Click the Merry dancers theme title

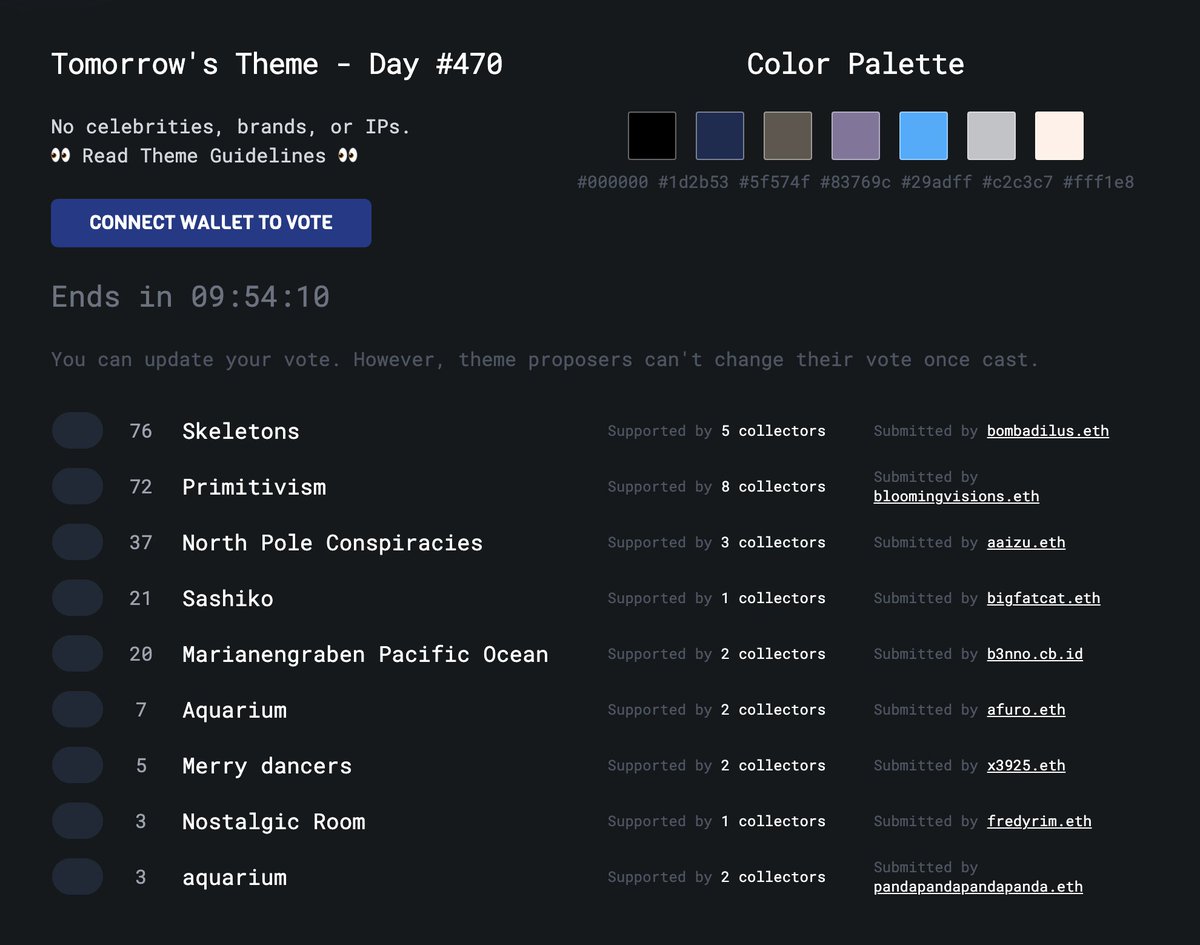267,766
